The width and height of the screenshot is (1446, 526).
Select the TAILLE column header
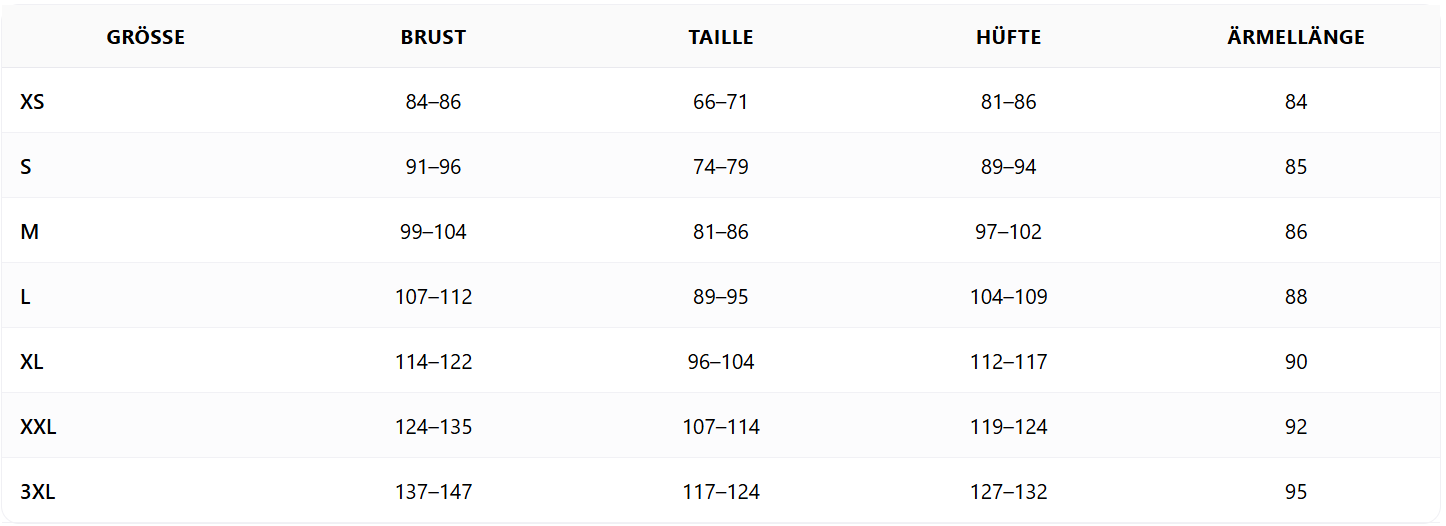pyautogui.click(x=720, y=38)
